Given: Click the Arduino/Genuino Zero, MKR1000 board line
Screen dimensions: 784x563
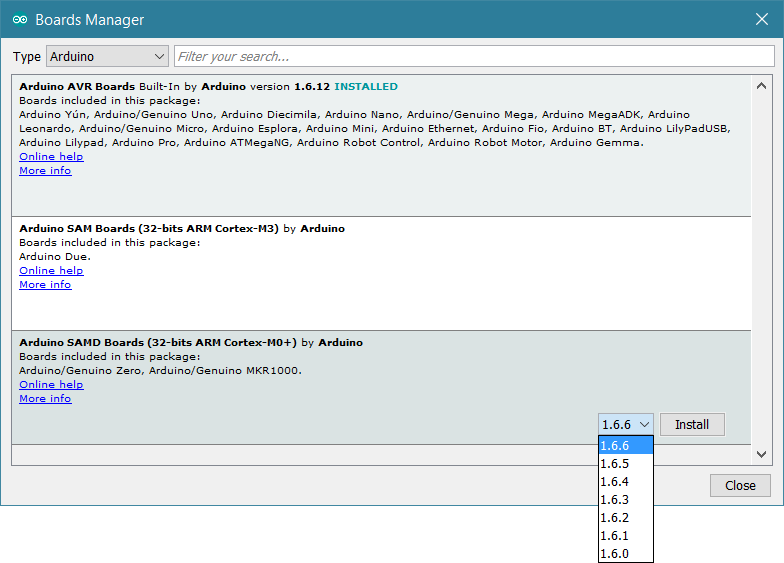Looking at the screenshot, I should coord(160,370).
